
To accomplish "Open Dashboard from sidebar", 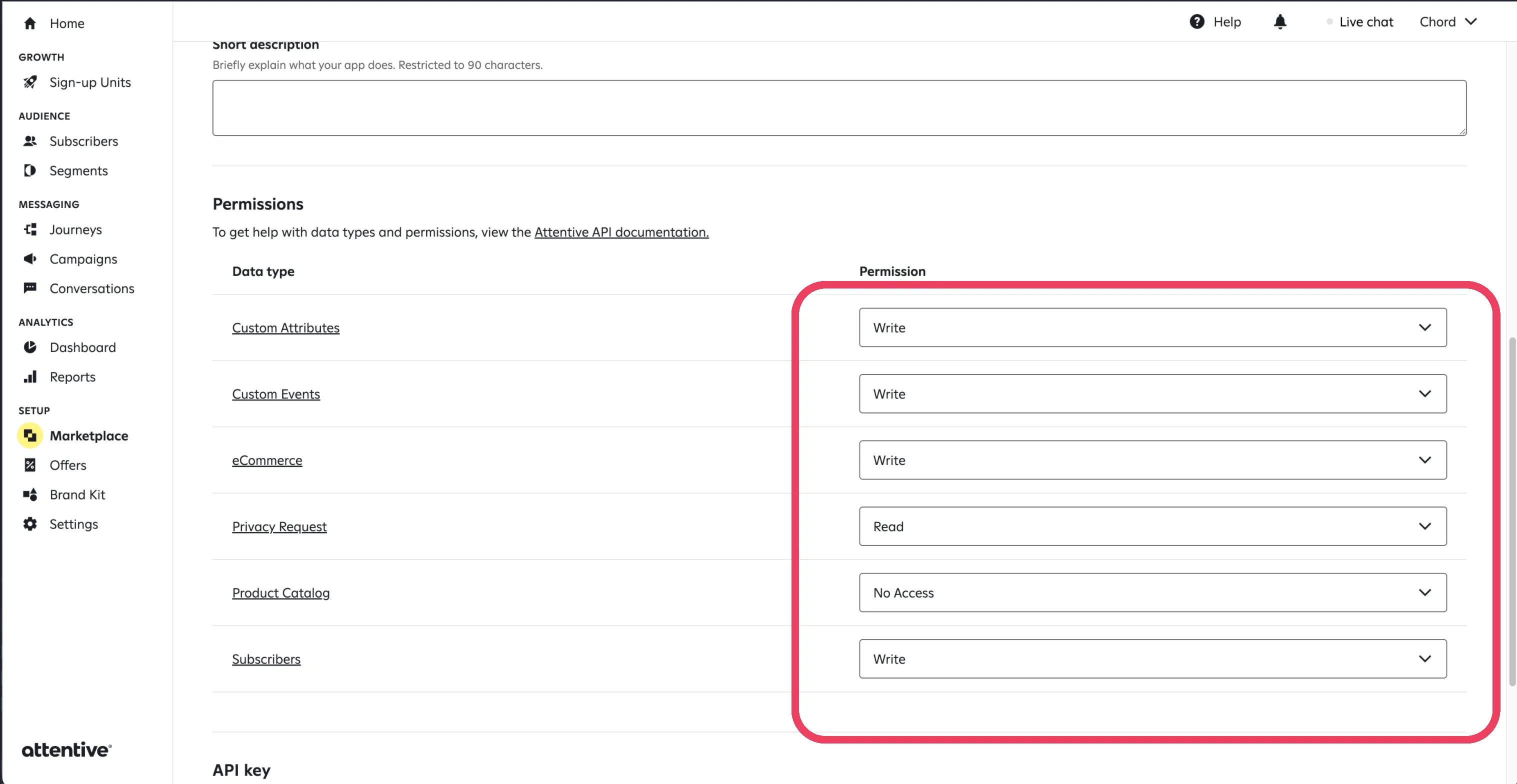I will (83, 347).
